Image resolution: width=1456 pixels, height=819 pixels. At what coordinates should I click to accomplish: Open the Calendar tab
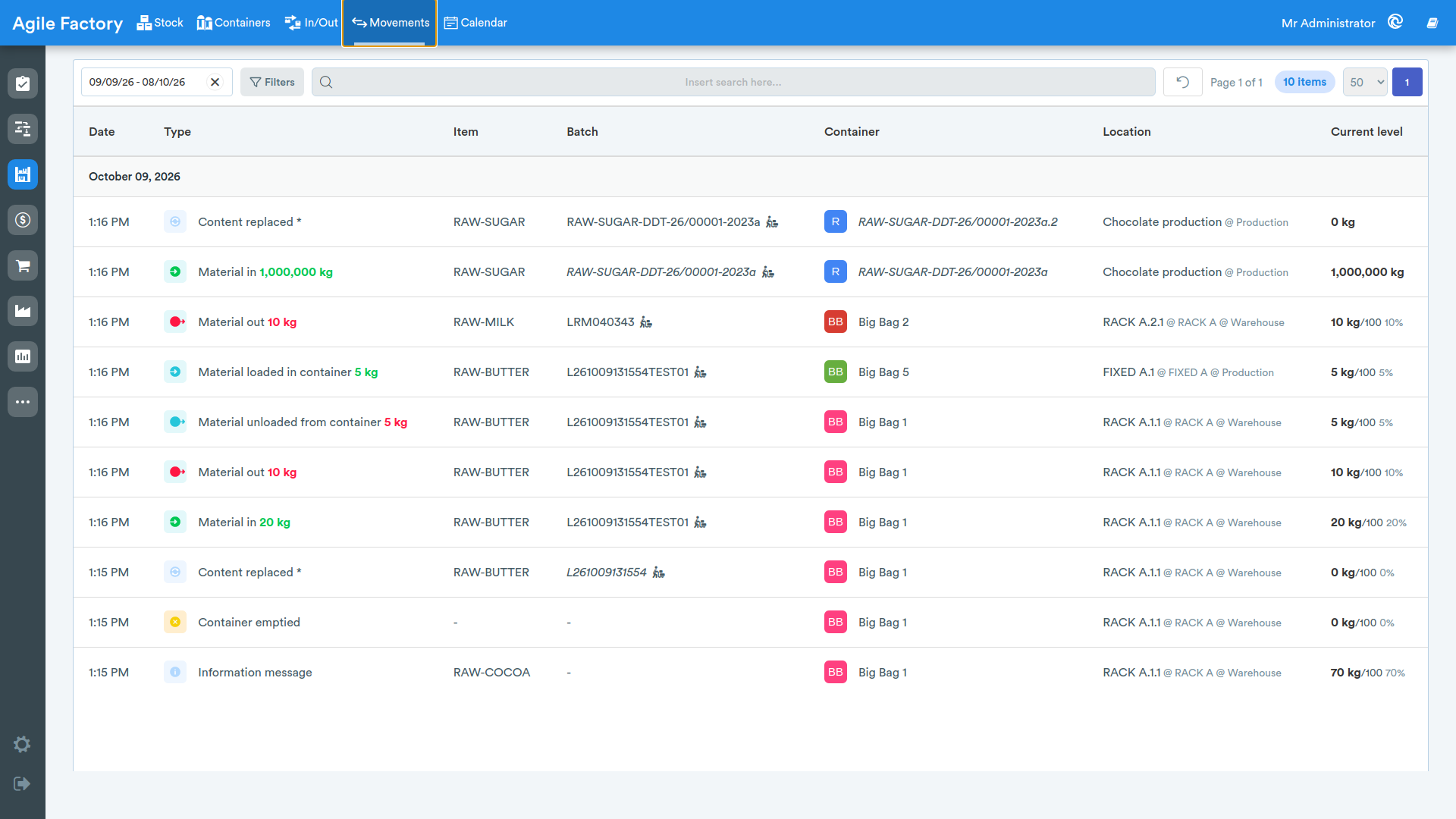point(475,23)
